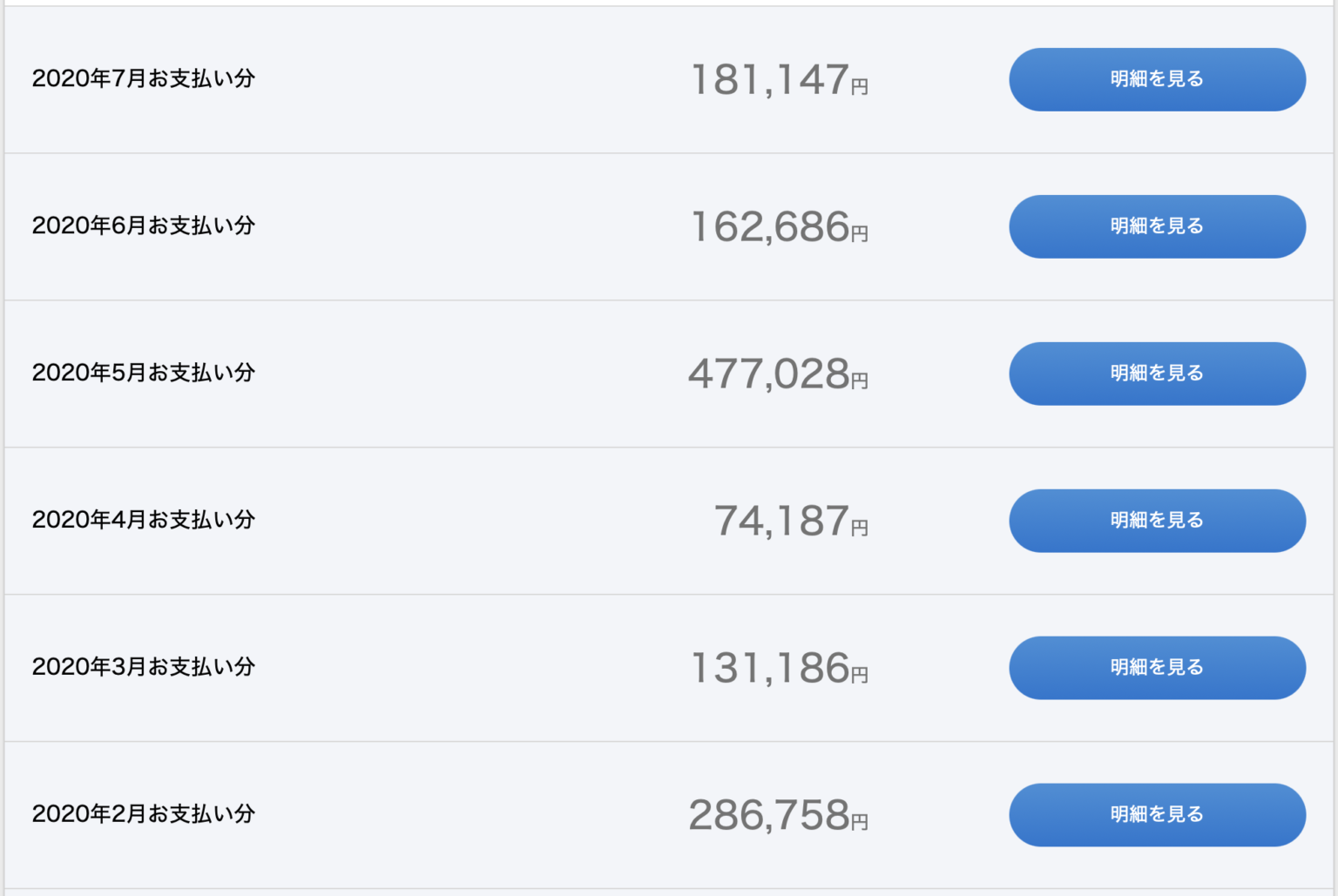1338x896 pixels.
Task: Show statement for 2020年3月お支払い分
Action: point(1157,668)
